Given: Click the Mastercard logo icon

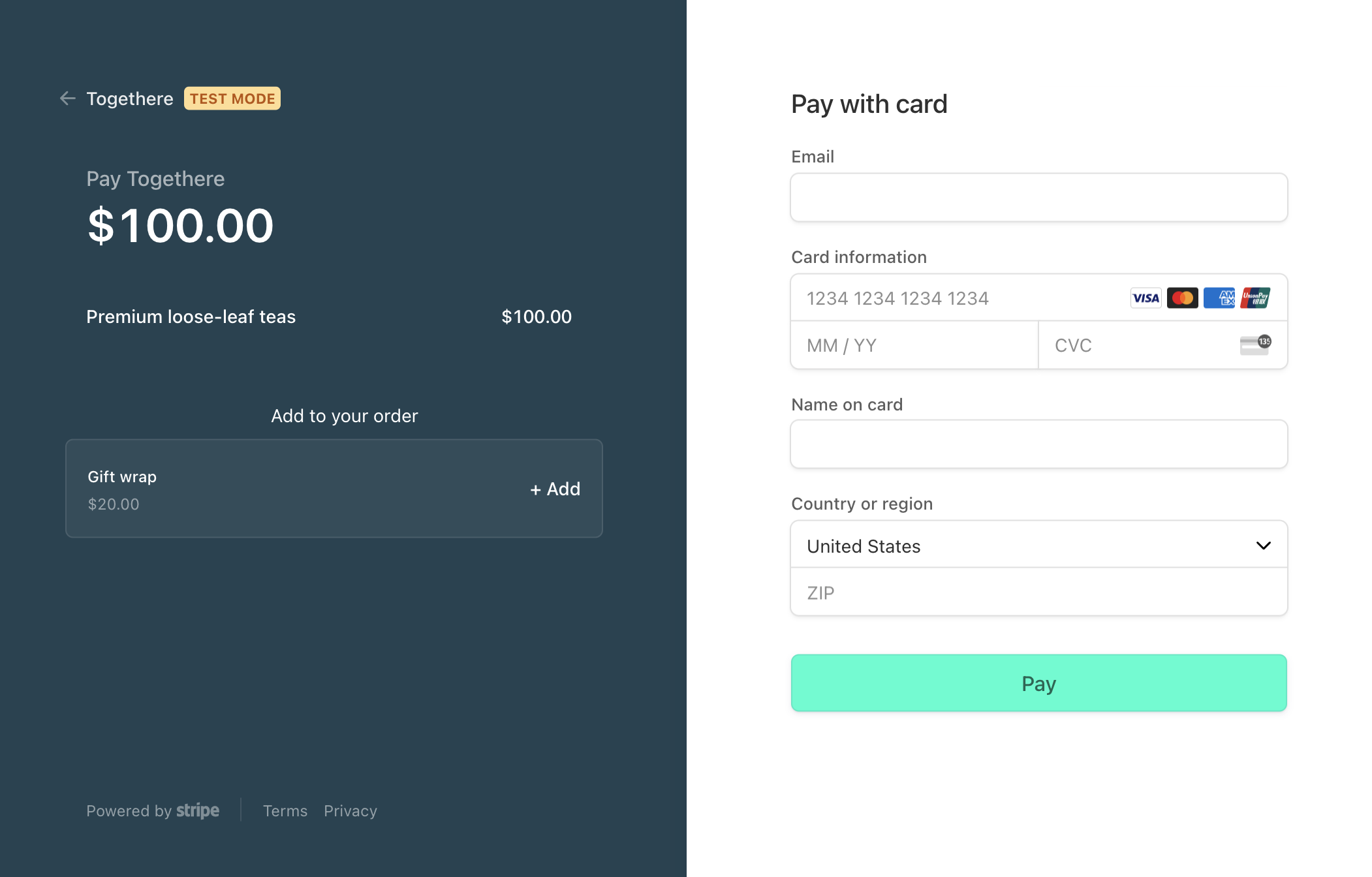Looking at the screenshot, I should 1182,298.
